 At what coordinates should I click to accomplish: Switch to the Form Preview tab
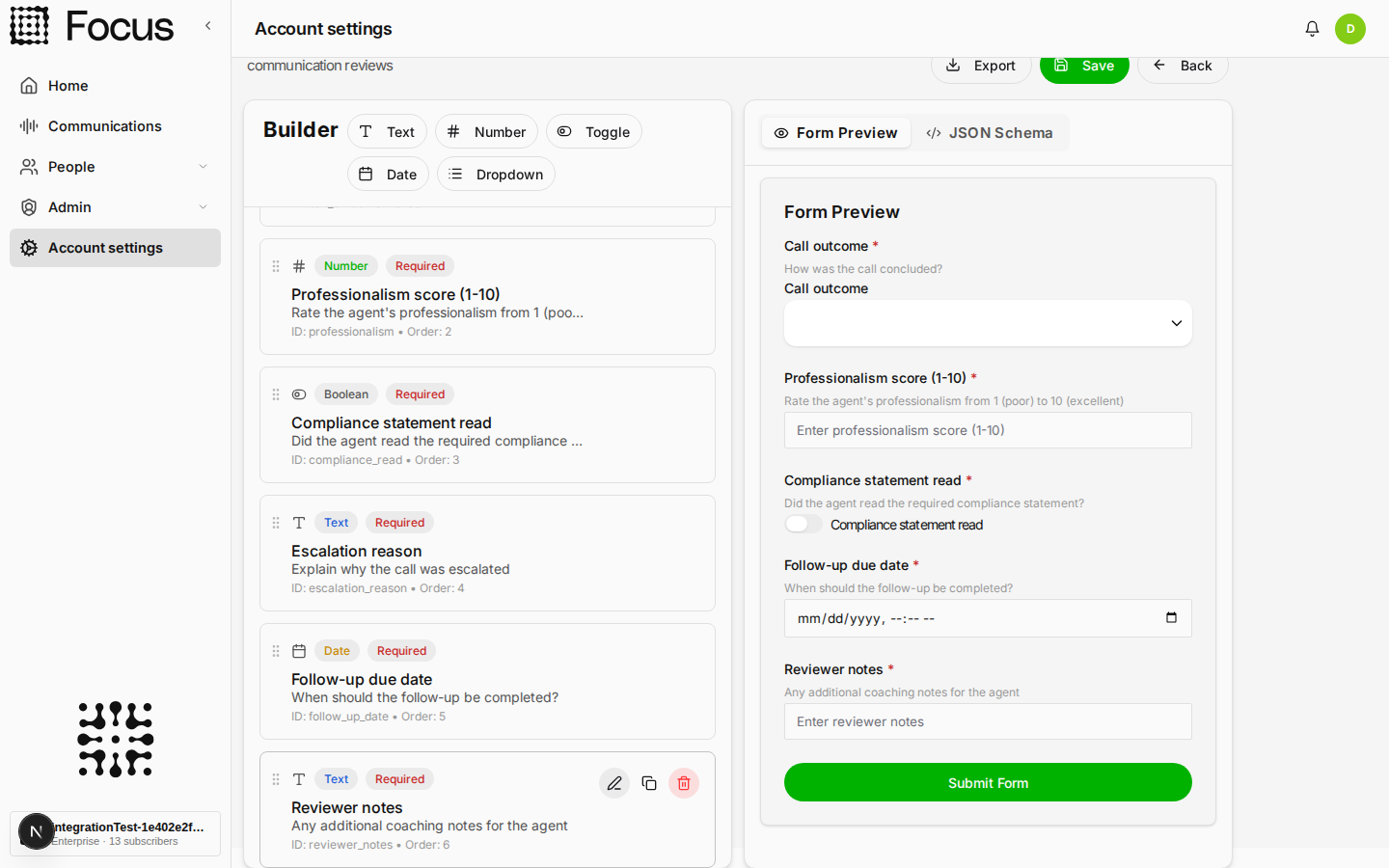[836, 133]
